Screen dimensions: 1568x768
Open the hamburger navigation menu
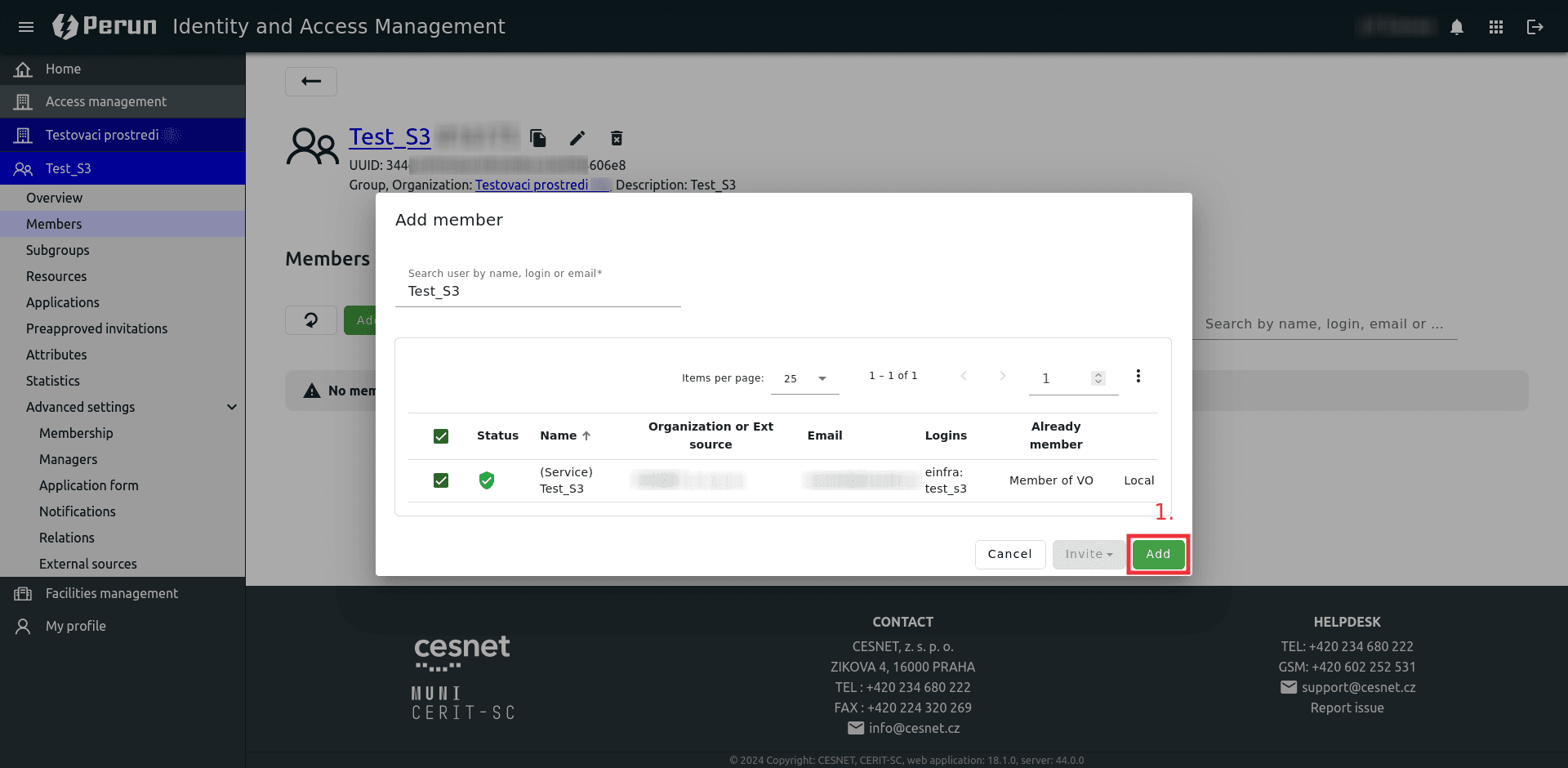click(x=26, y=27)
